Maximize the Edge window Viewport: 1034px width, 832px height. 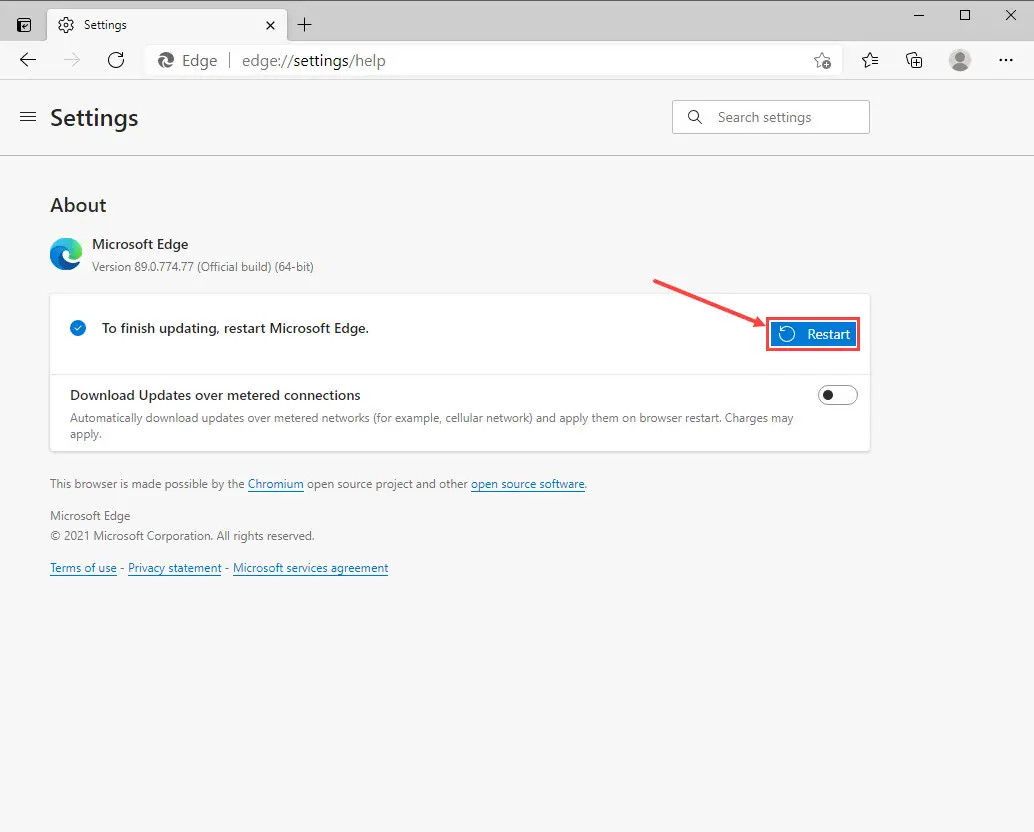pyautogui.click(x=965, y=15)
